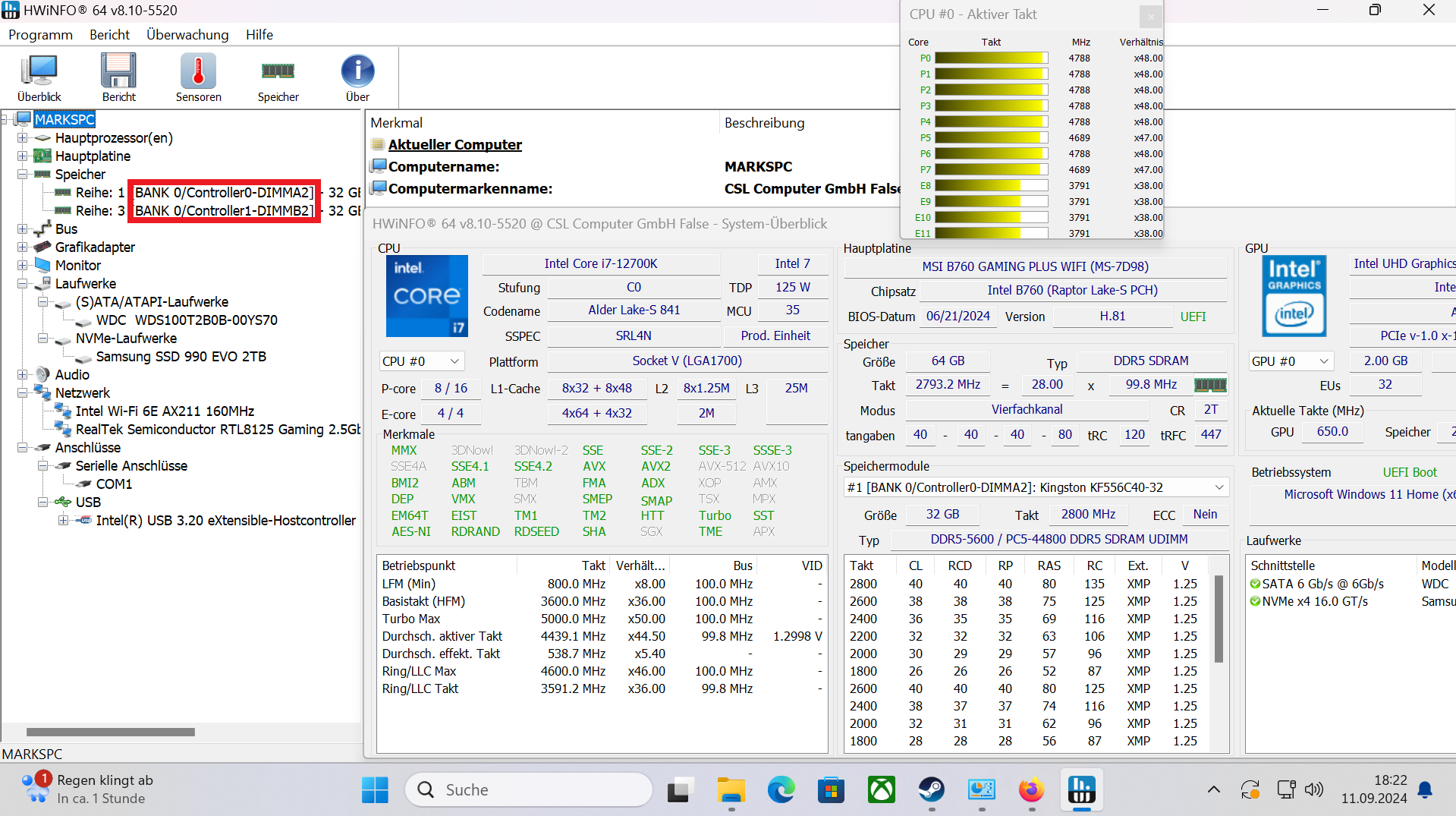Viewport: 1456px width, 816px height.
Task: Click the HWiNFO taskbar icon
Action: [1081, 790]
